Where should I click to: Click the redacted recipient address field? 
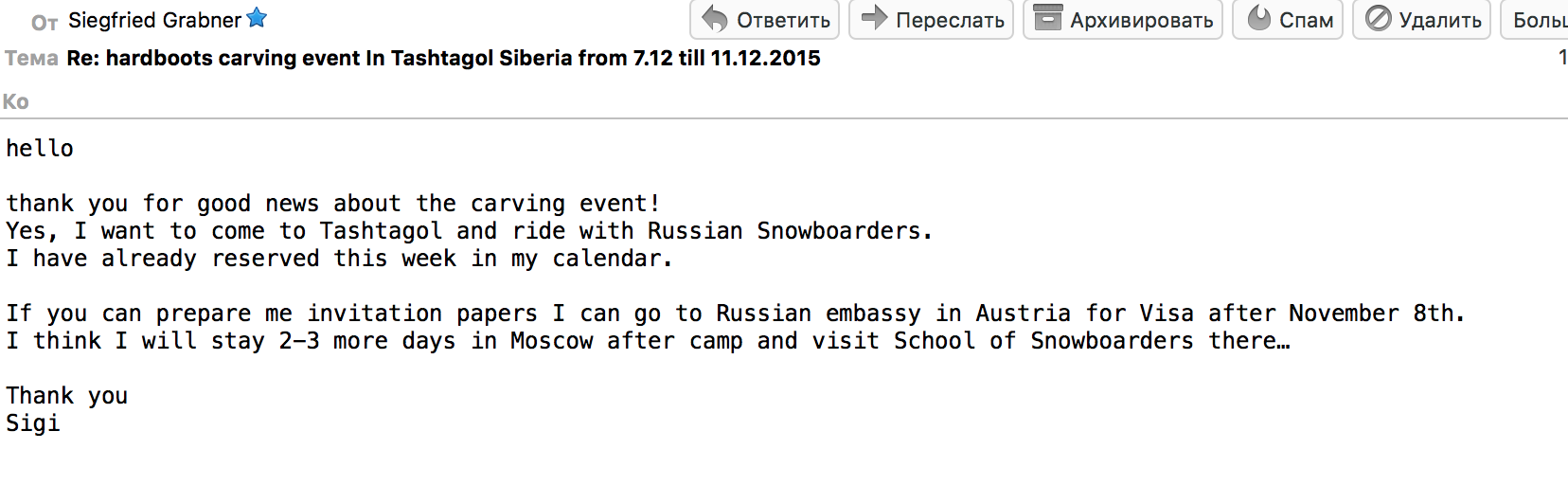click(x=212, y=100)
